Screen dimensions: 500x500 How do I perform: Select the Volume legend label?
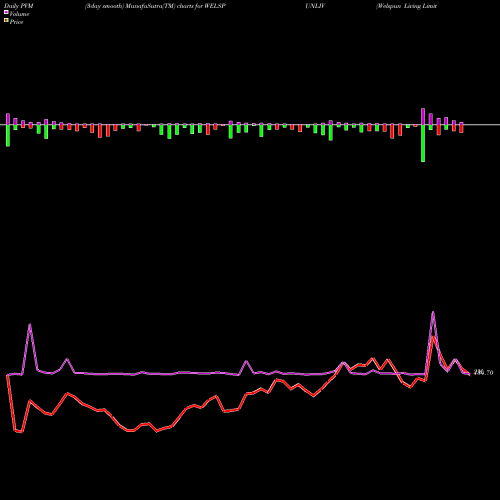19,14
